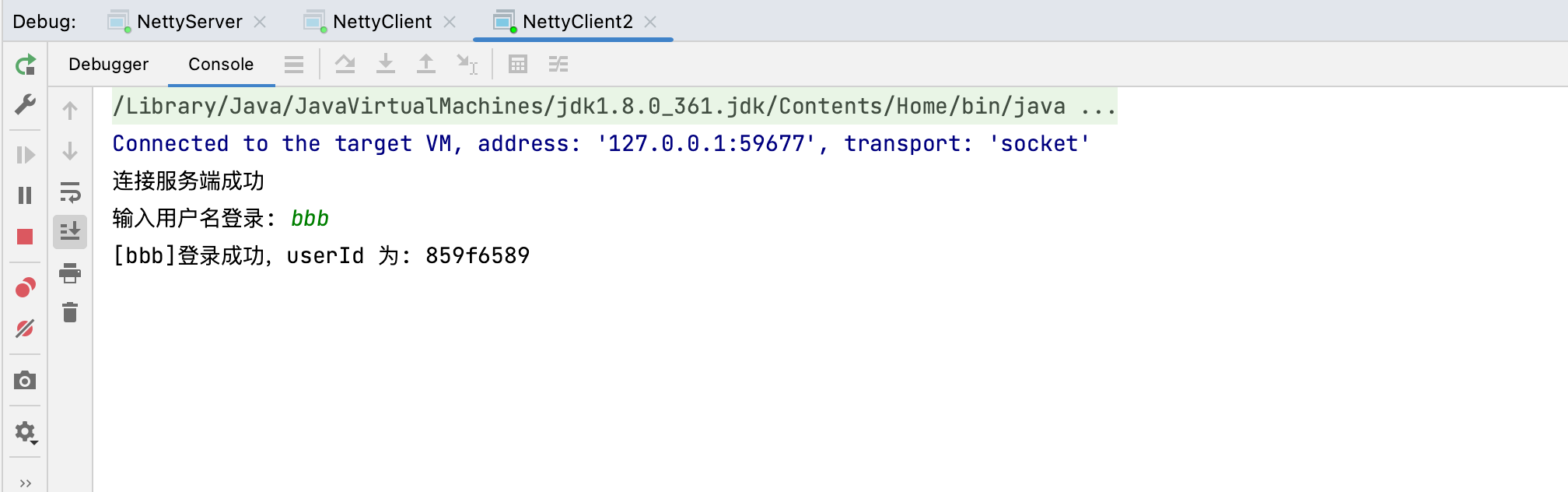Stop the process with the red square

pyautogui.click(x=25, y=237)
